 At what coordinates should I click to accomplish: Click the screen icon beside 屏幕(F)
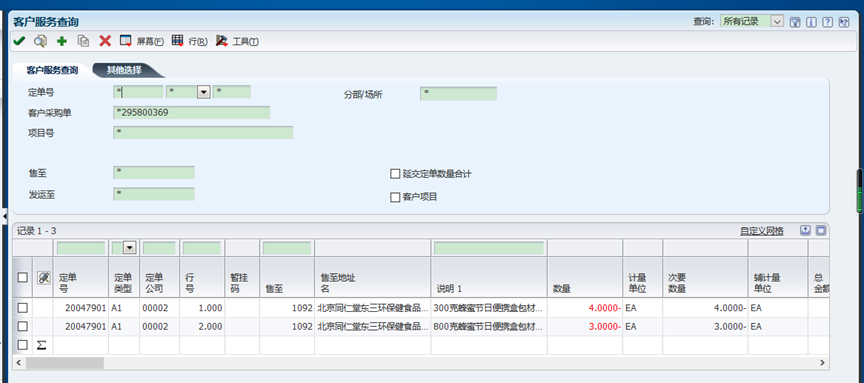(126, 41)
